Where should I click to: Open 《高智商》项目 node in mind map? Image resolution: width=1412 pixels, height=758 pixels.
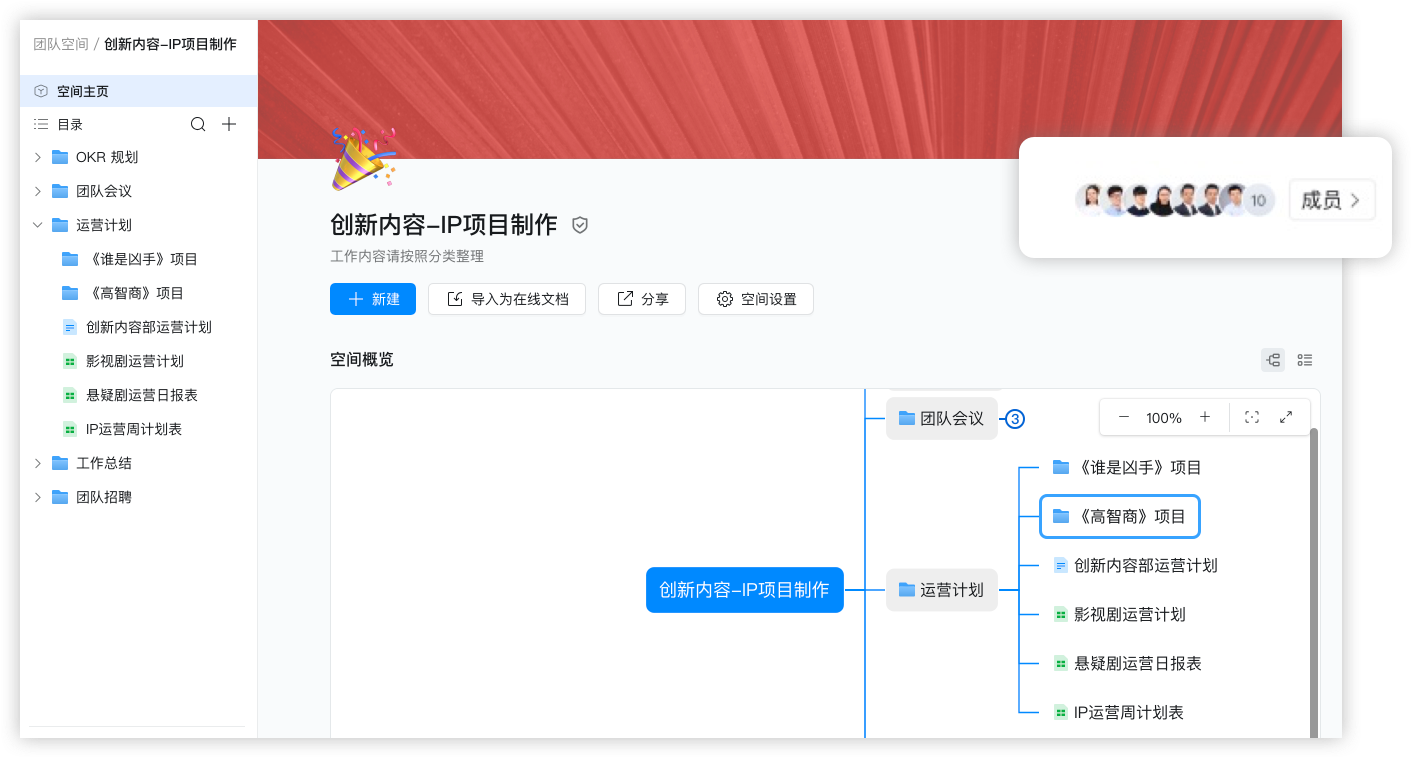tap(1119, 517)
